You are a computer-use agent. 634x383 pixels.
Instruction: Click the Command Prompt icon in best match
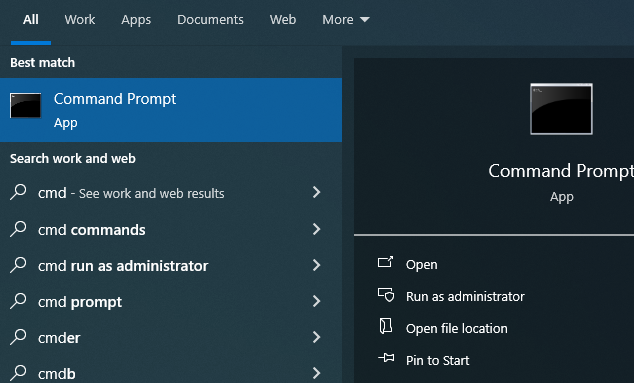point(25,106)
